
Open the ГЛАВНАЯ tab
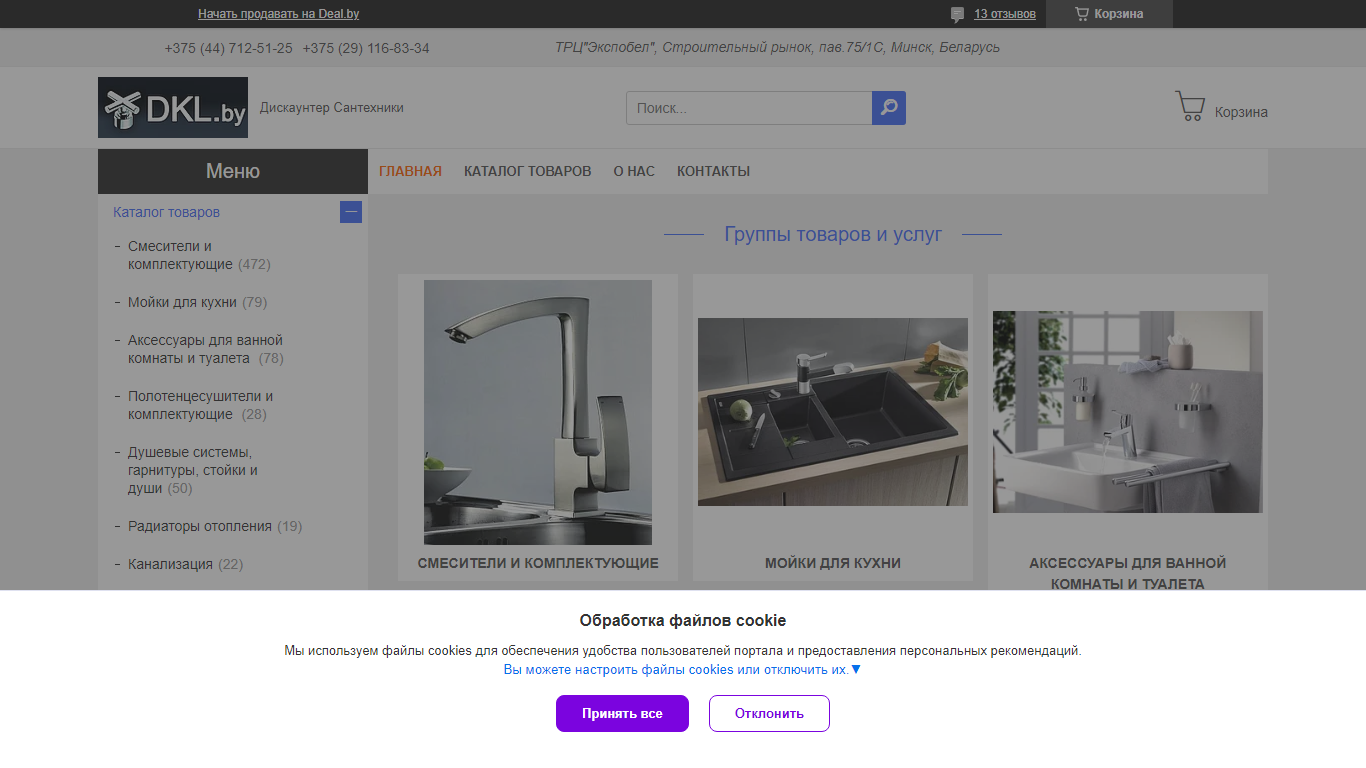click(x=410, y=171)
